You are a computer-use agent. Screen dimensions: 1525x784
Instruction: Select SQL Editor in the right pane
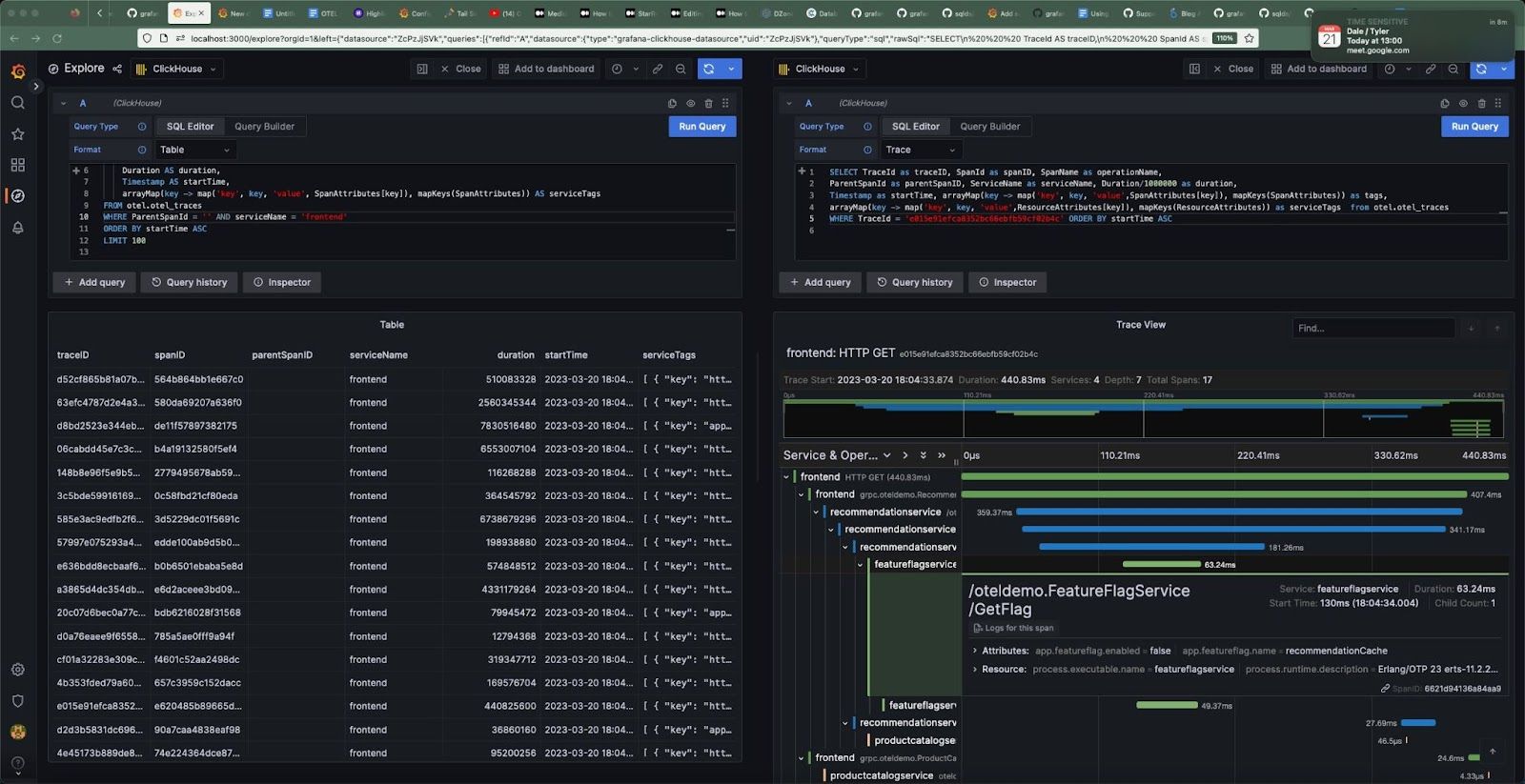click(915, 126)
